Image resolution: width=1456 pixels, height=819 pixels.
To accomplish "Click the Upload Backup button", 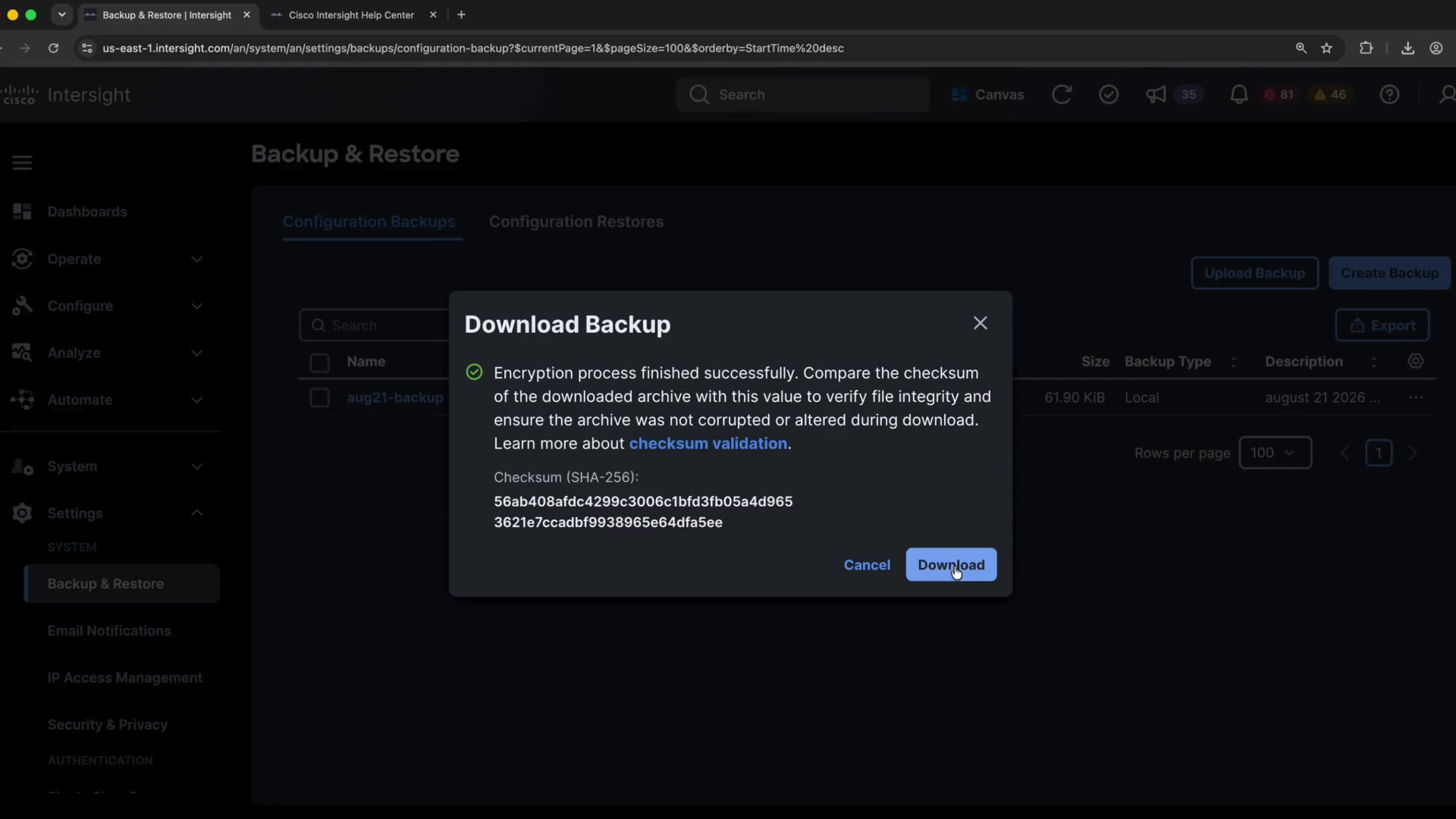I will click(x=1255, y=273).
